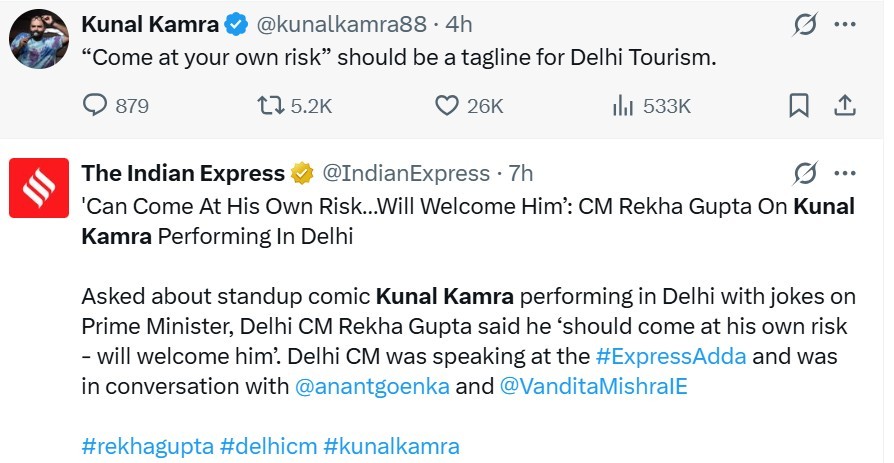Open the #rekhagupta hashtag
The width and height of the screenshot is (894, 463).
146,445
